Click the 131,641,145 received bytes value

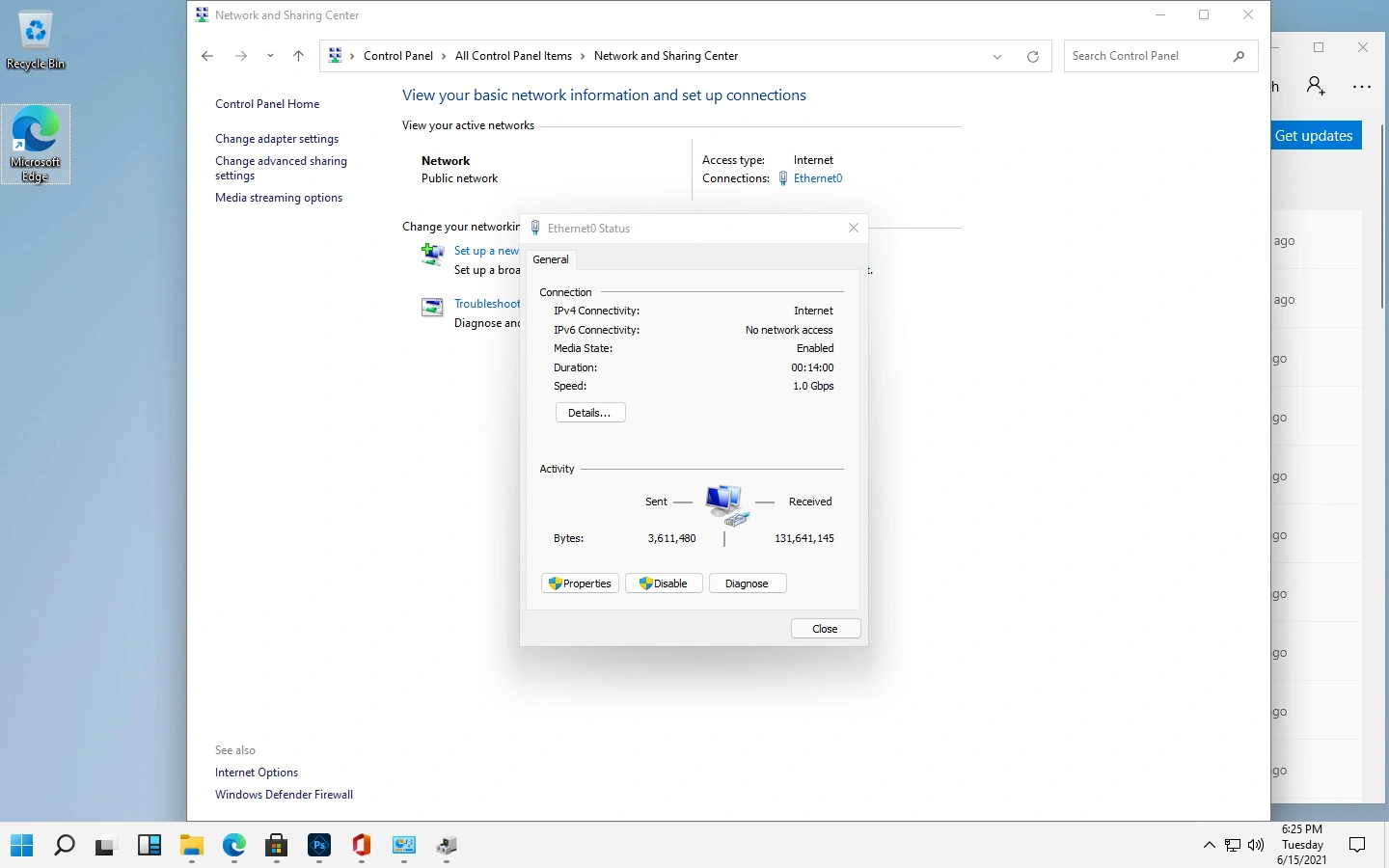pyautogui.click(x=804, y=538)
